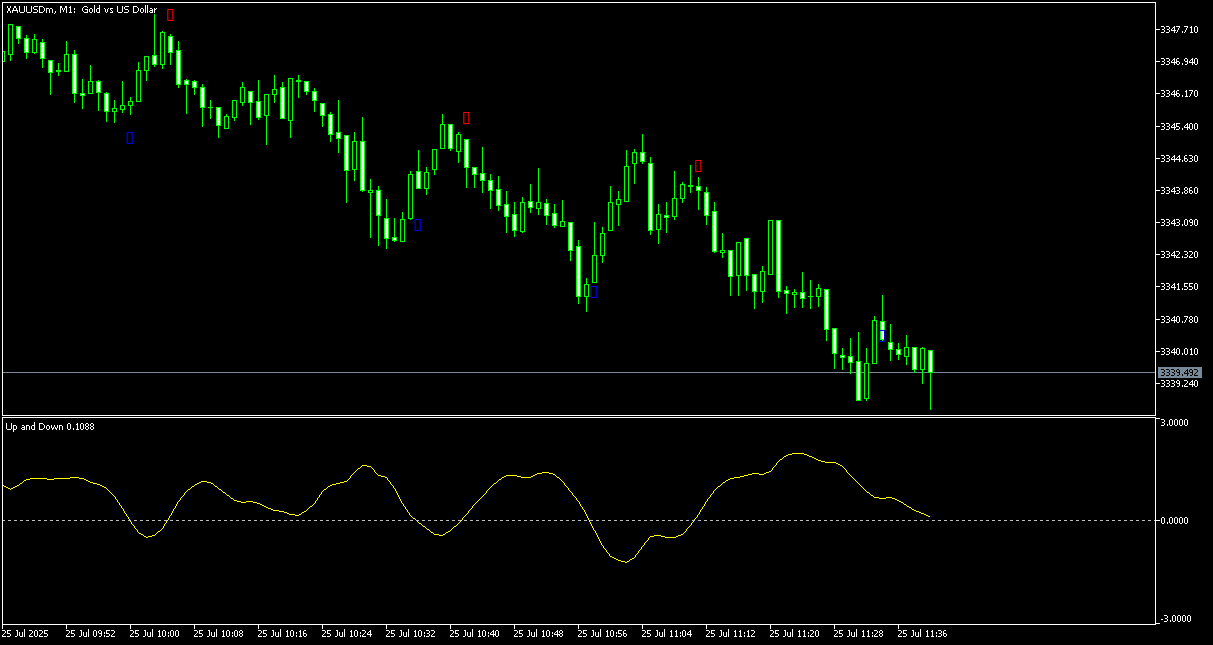1213x645 pixels.
Task: Click the '25 Jul 11:28' time label
Action: click(x=859, y=634)
